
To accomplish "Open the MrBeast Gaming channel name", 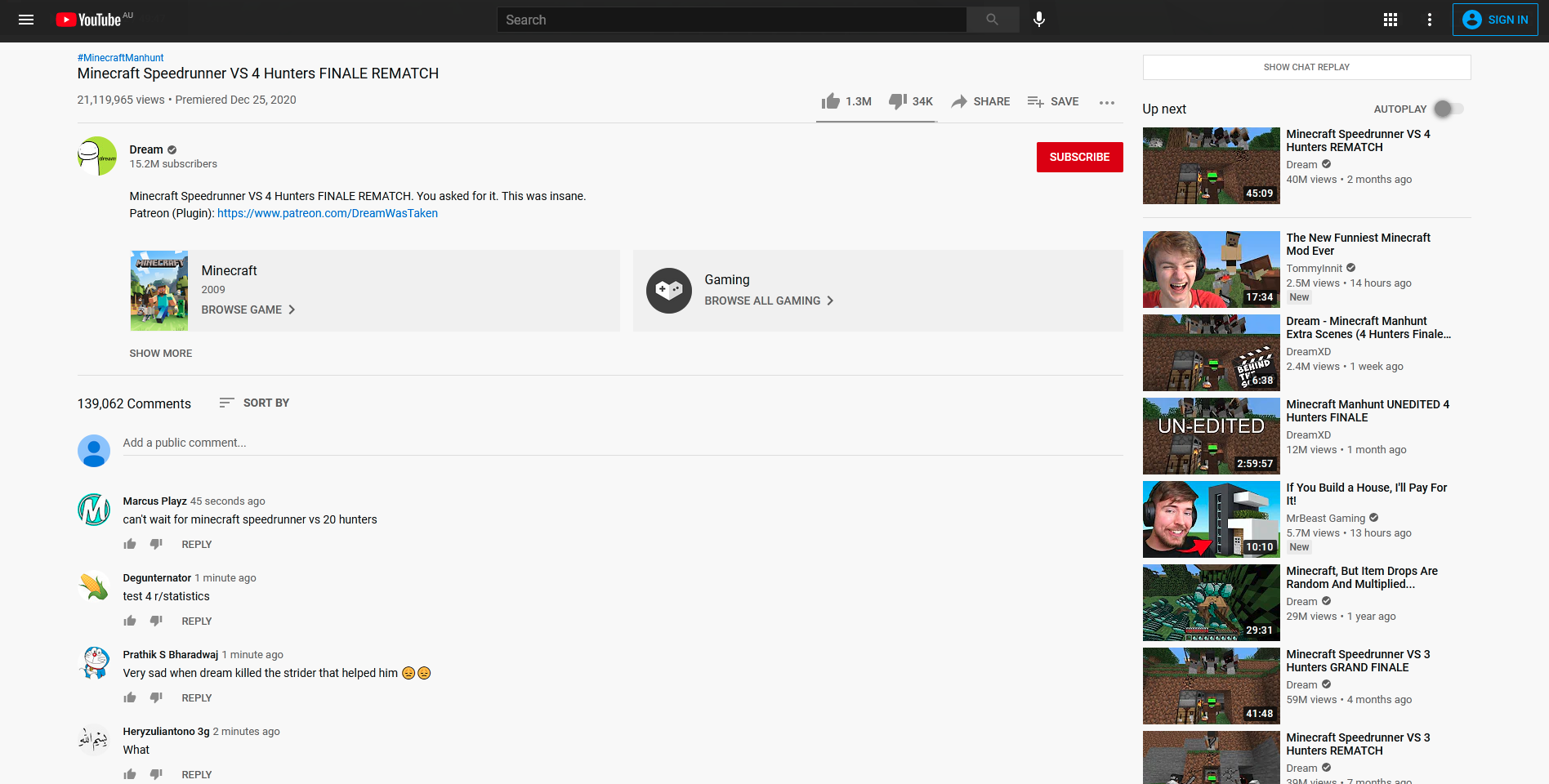I will point(1325,519).
